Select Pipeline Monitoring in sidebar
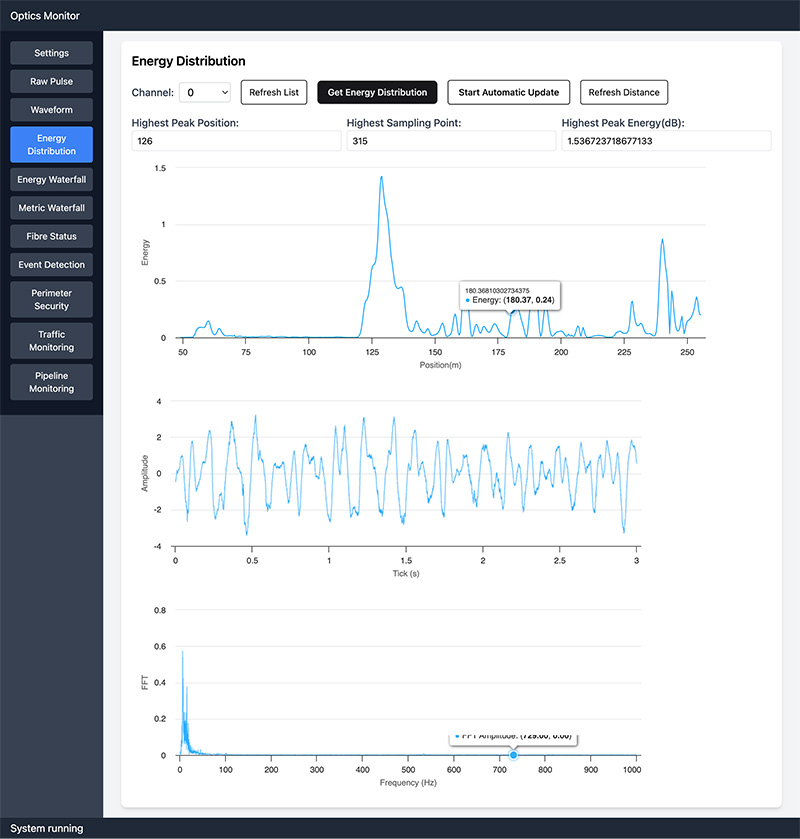Viewport: 800px width, 839px height. [51, 381]
